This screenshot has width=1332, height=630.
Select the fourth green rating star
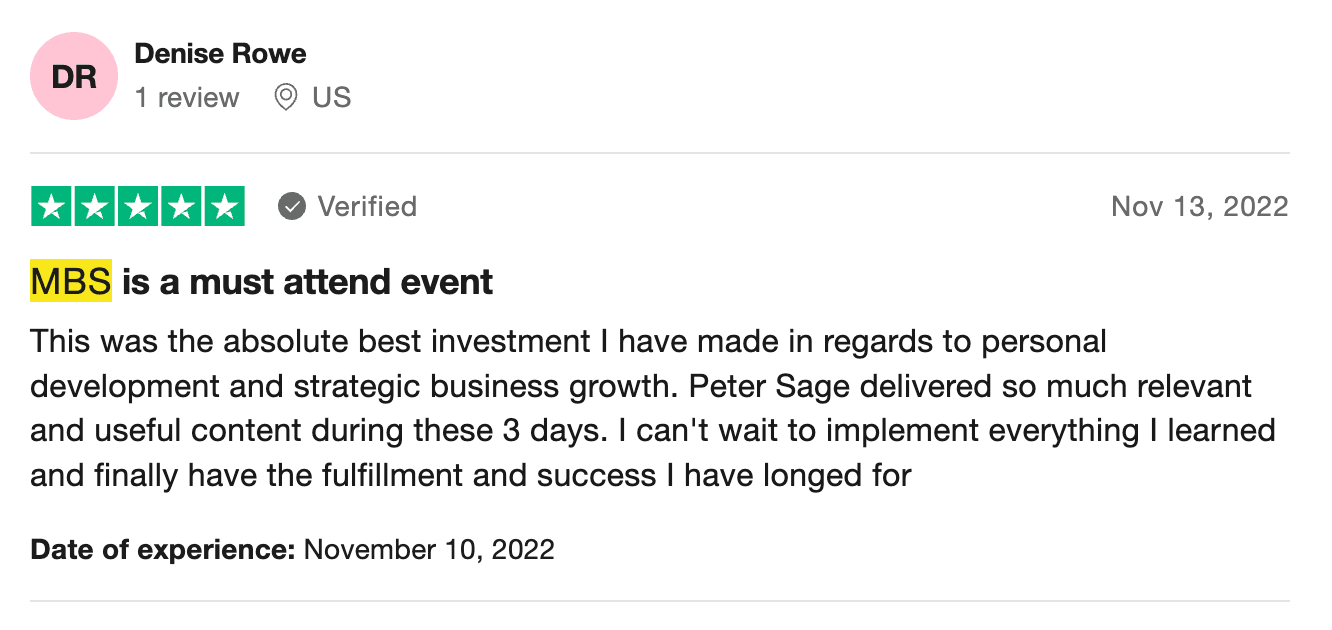pos(181,207)
